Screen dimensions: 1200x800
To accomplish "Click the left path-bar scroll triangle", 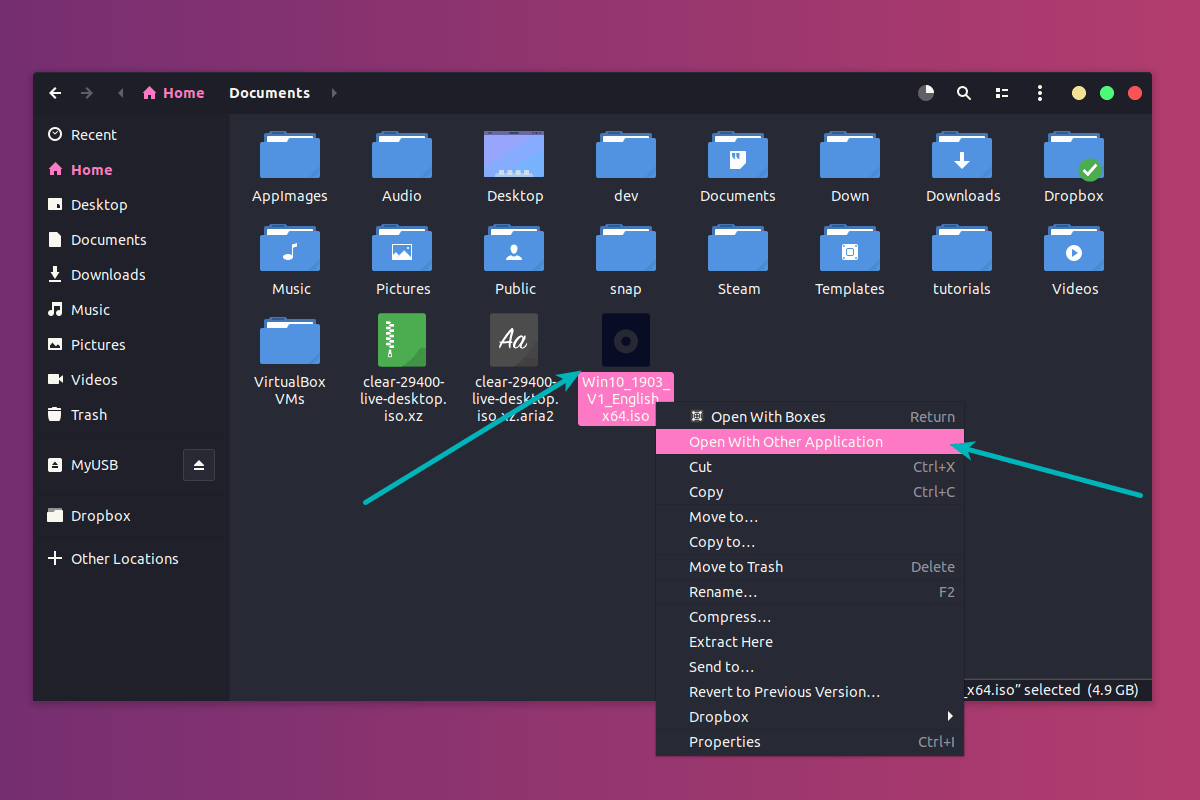I will pos(121,93).
